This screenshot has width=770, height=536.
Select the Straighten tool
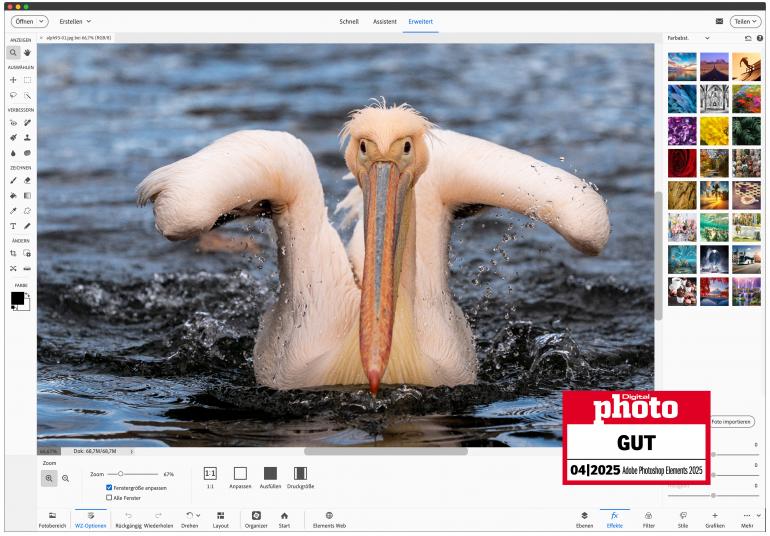28,268
